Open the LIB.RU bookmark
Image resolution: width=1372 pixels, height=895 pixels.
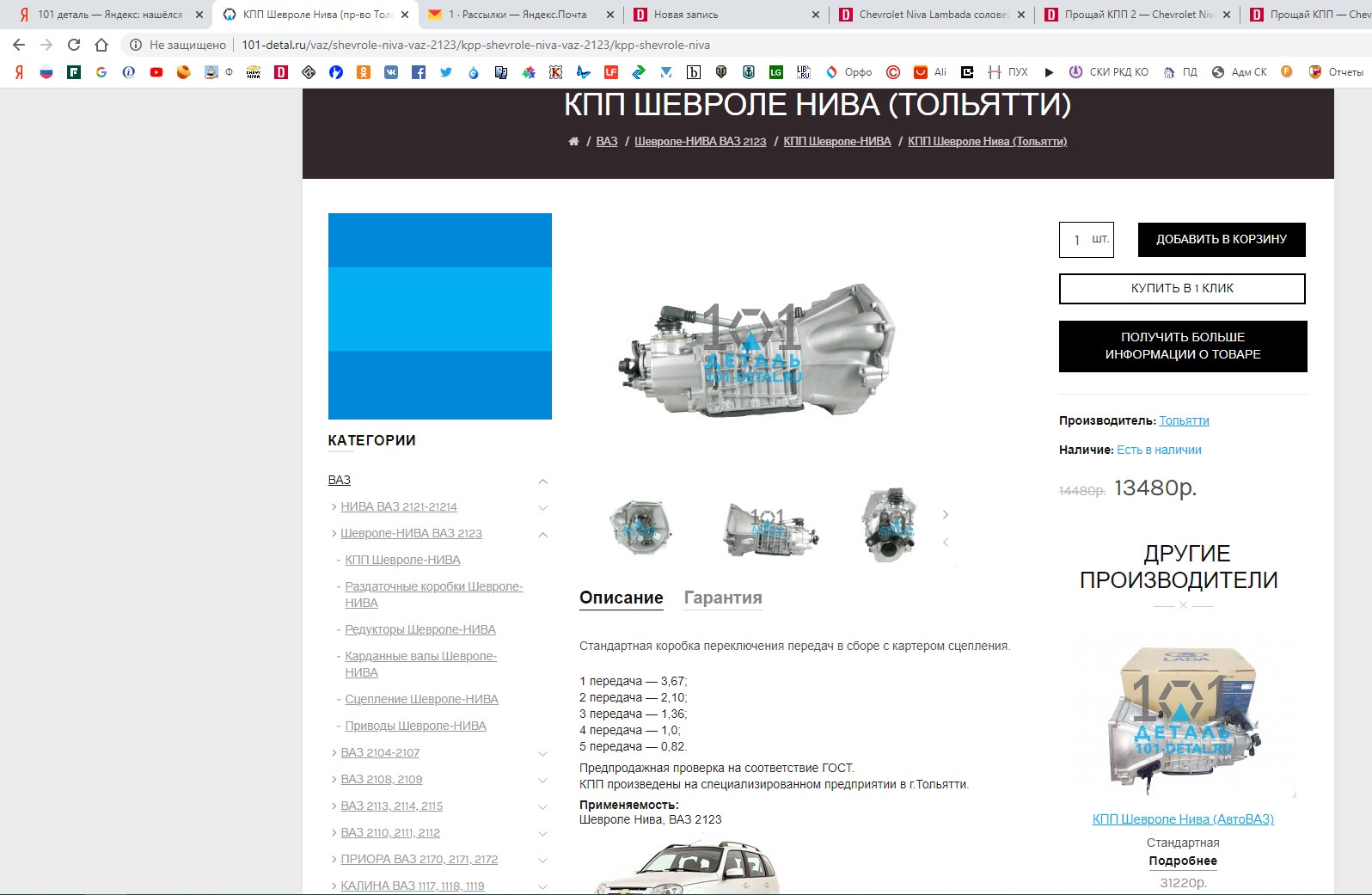click(x=804, y=72)
